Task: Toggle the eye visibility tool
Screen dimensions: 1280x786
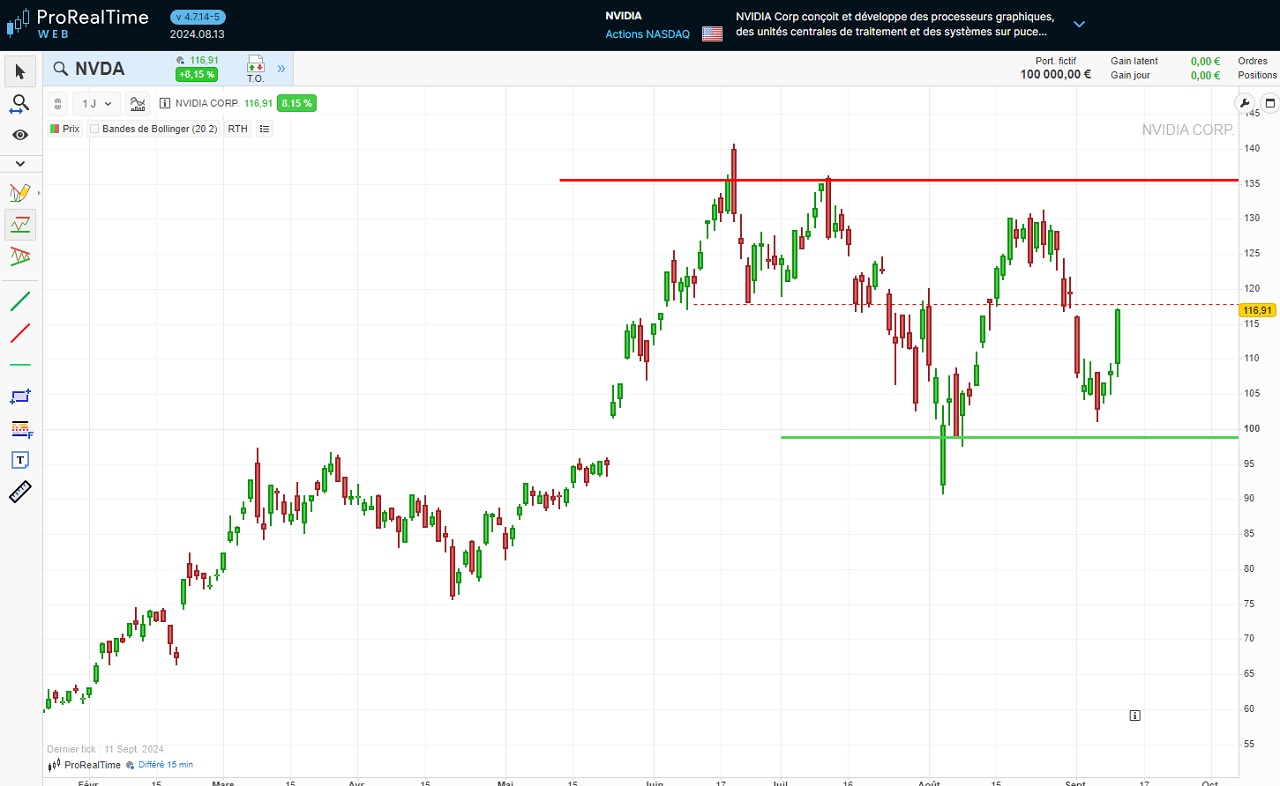Action: point(20,134)
